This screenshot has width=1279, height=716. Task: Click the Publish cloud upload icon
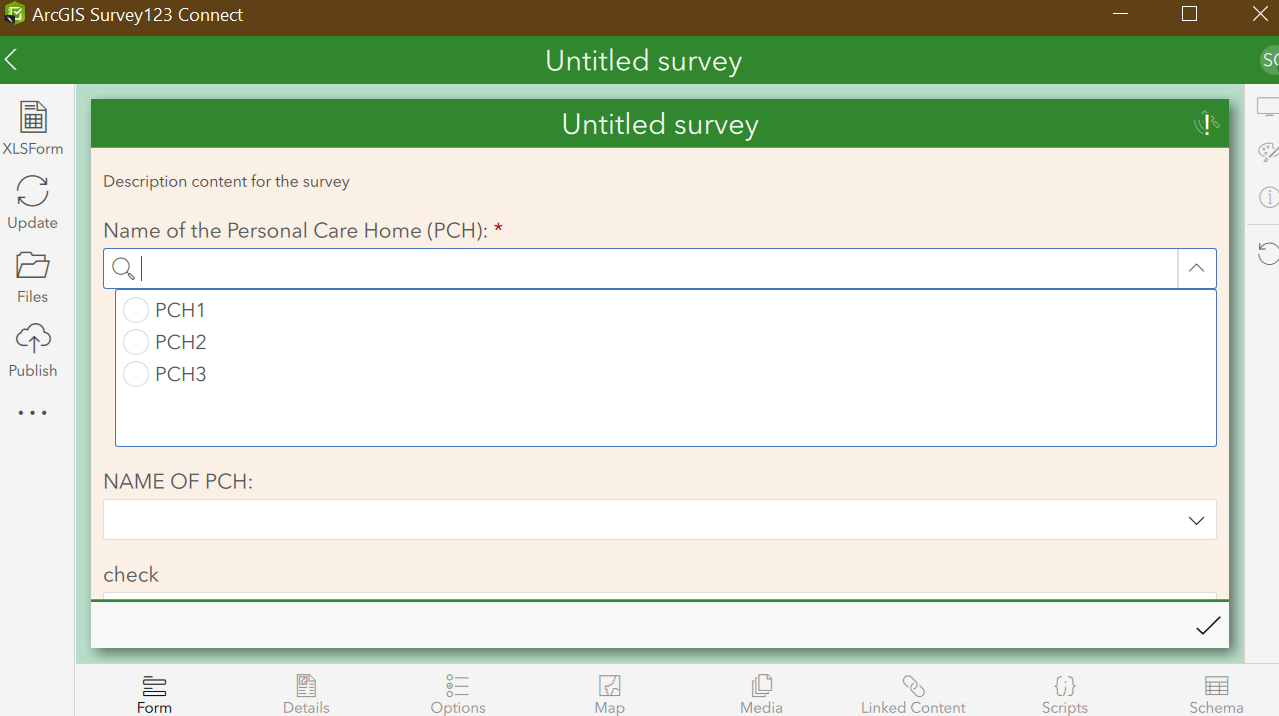tap(33, 339)
